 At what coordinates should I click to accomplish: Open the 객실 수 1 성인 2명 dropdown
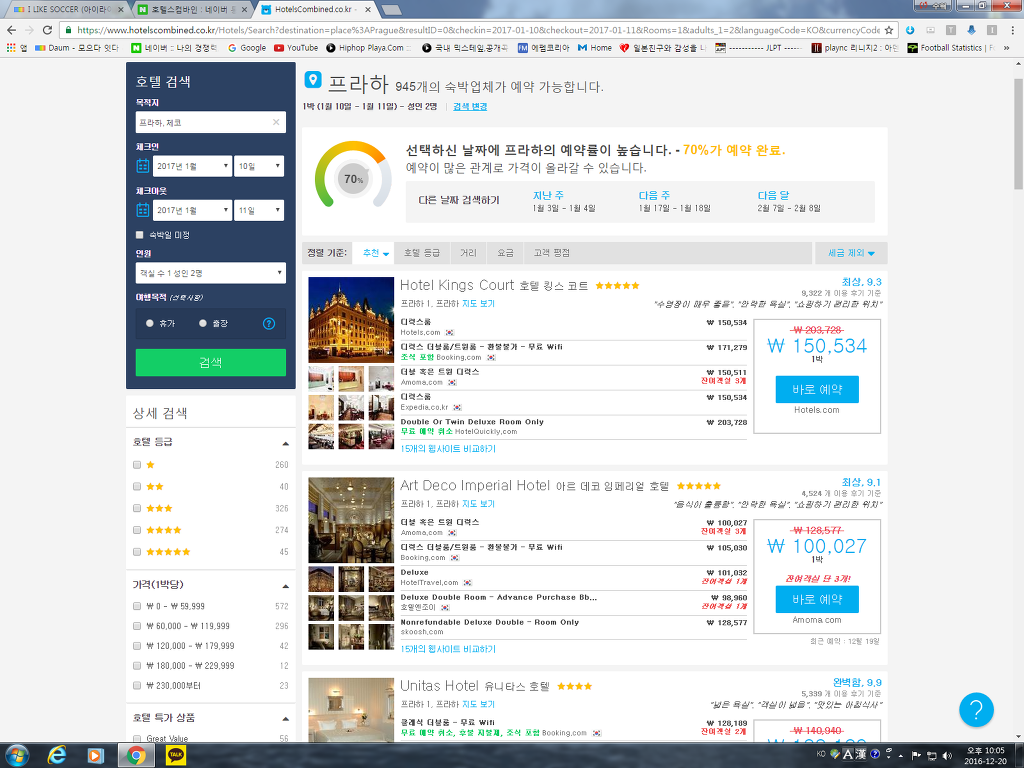click(x=211, y=273)
